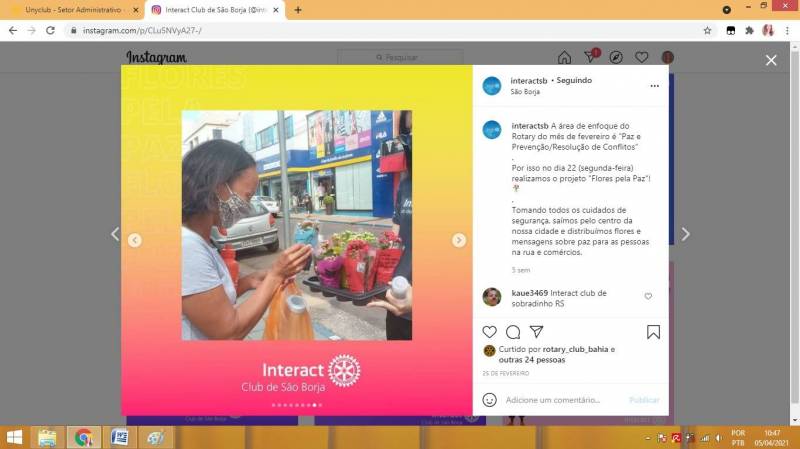Go to the next post arrow
This screenshot has width=800, height=449.
685,234
